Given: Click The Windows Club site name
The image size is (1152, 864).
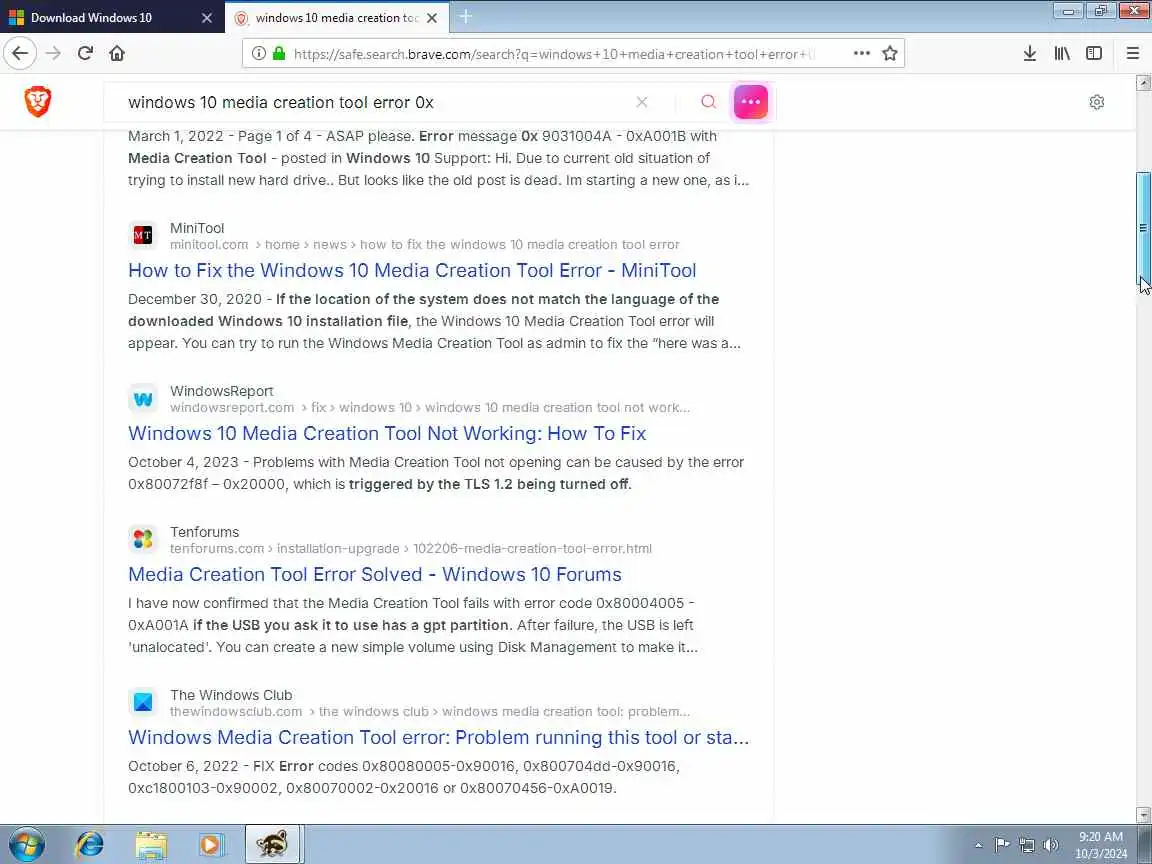Looking at the screenshot, I should click(x=231, y=696).
